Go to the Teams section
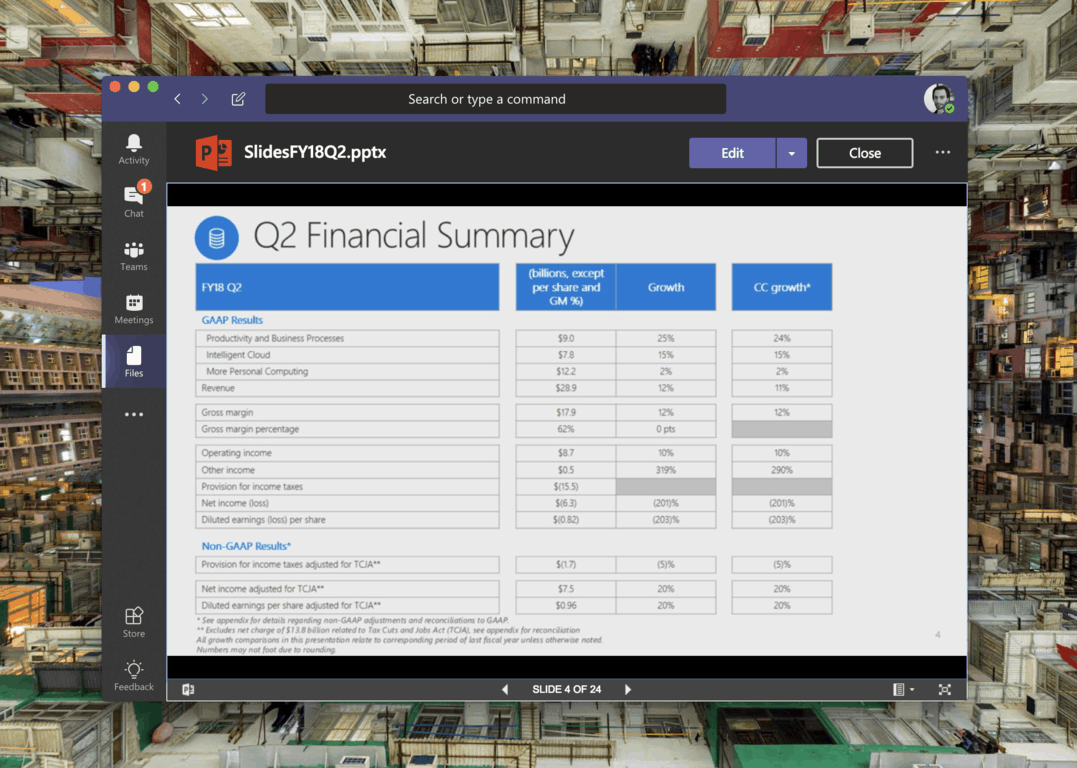This screenshot has width=1077, height=768. coord(134,256)
